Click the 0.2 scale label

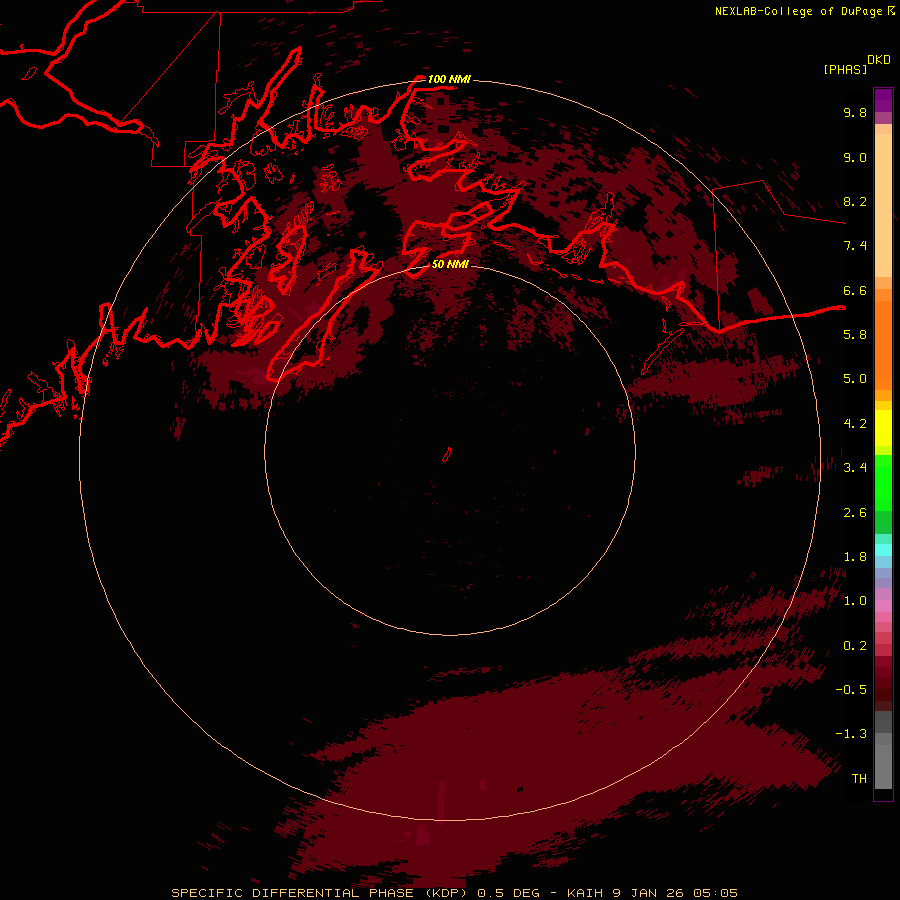pyautogui.click(x=855, y=645)
